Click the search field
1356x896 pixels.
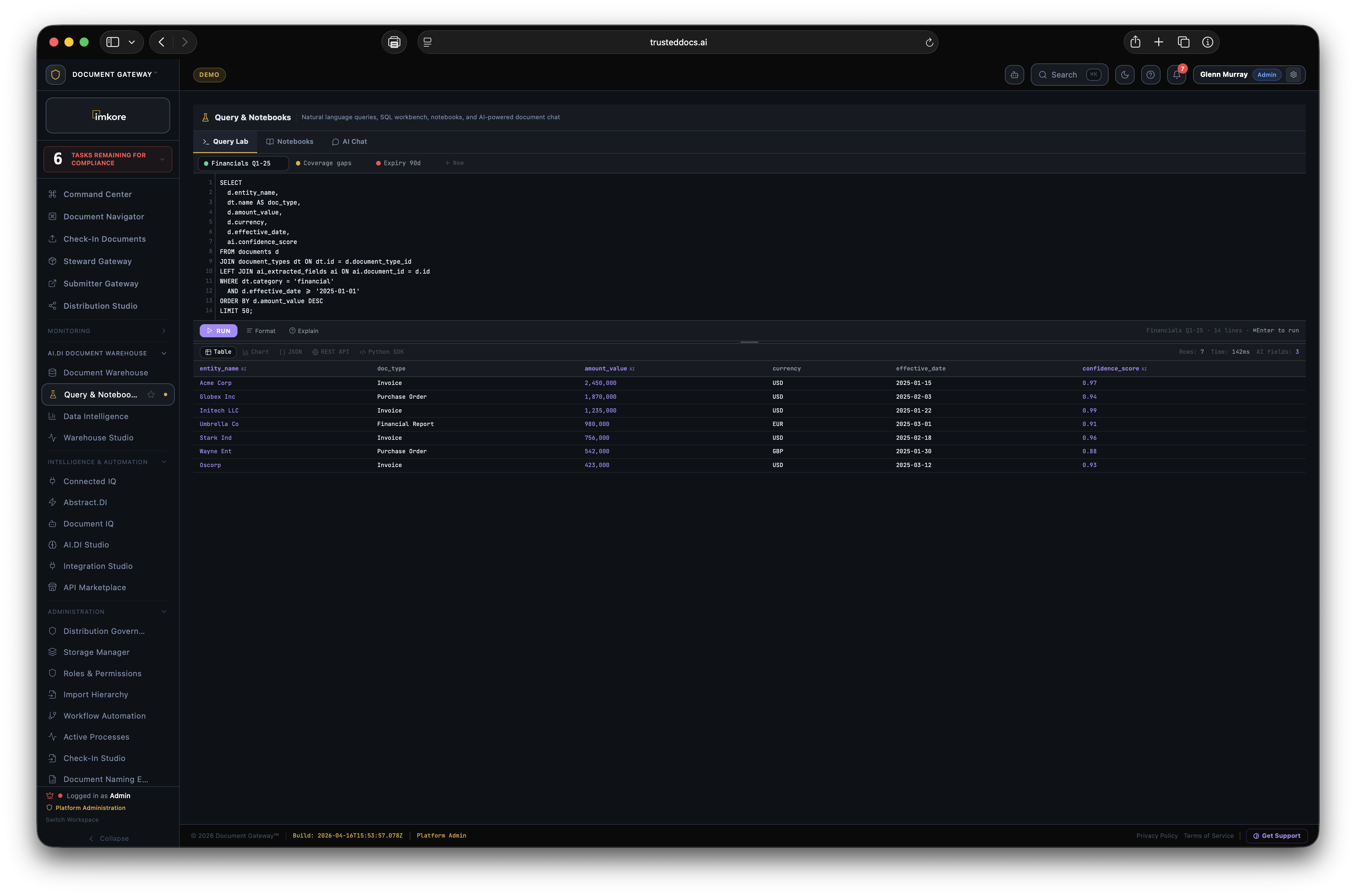coord(1069,75)
